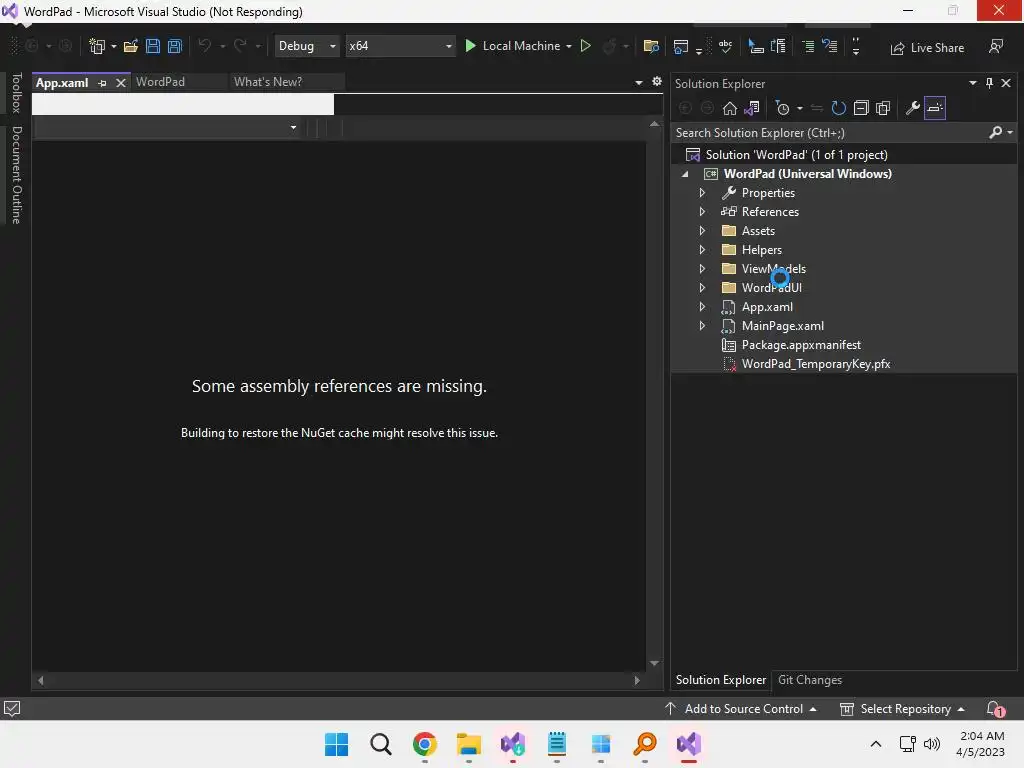Open New Project icon dropdown arrow
The width and height of the screenshot is (1024, 768).
pyautogui.click(x=114, y=46)
